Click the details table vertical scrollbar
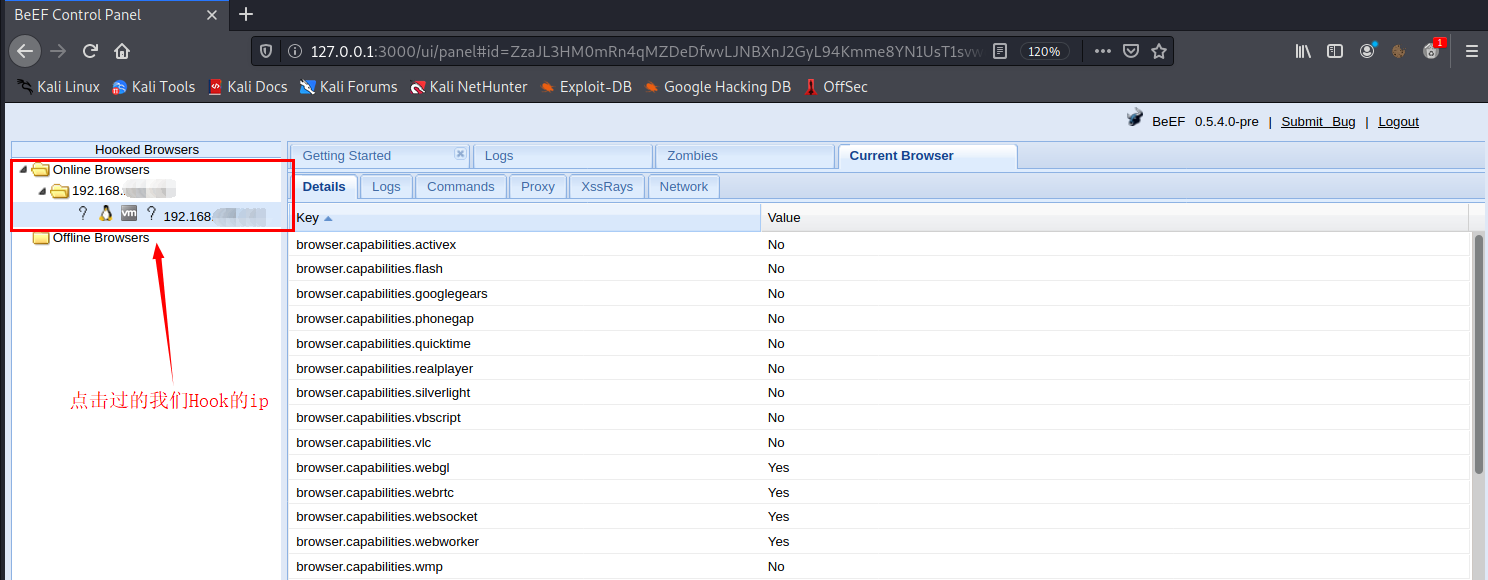The height and width of the screenshot is (580, 1488). pos(1479,355)
